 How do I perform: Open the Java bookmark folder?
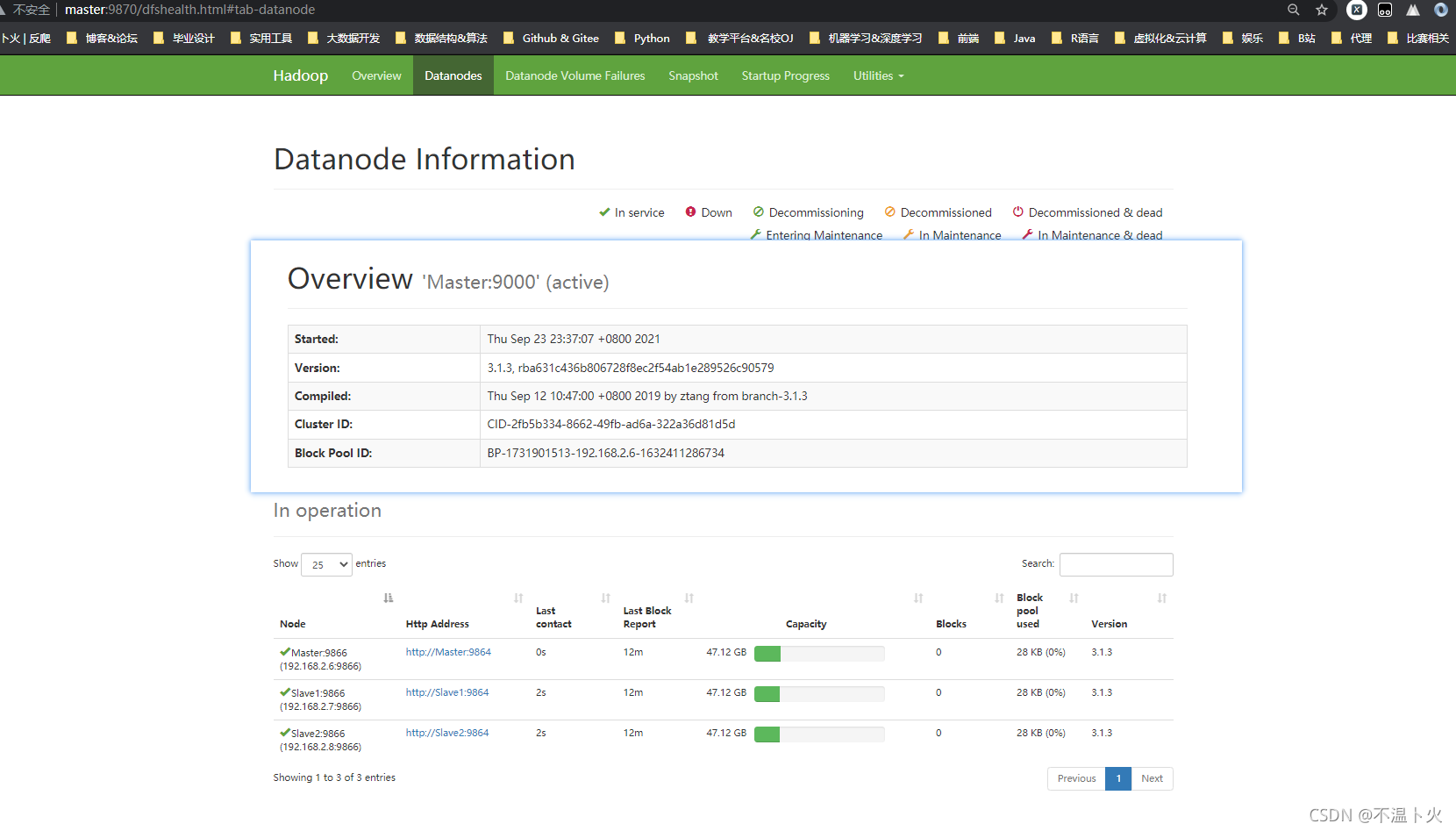[x=1015, y=38]
